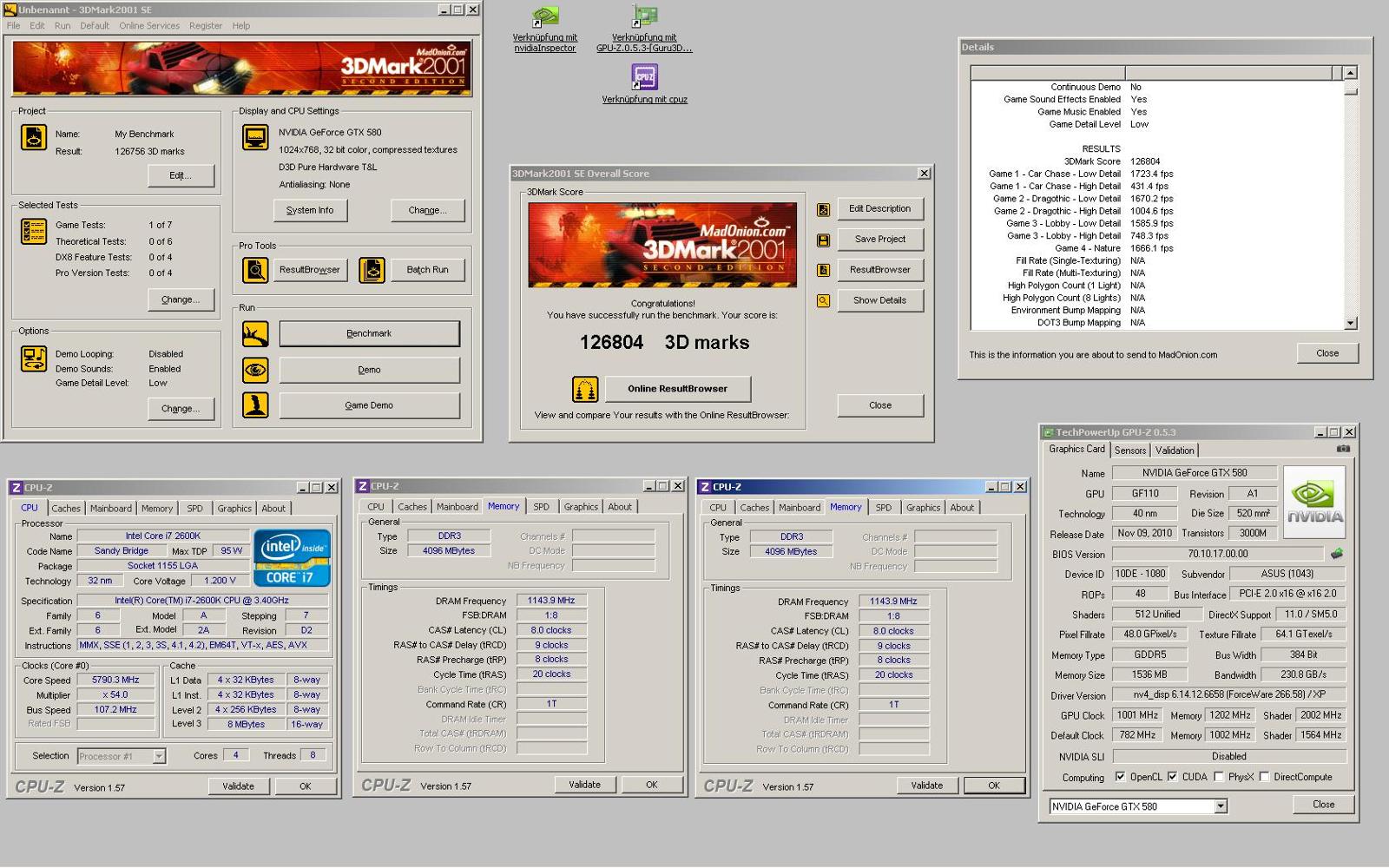
Task: Click the ResultBrowser magnifier icon in Pro Tools
Action: tap(255, 270)
